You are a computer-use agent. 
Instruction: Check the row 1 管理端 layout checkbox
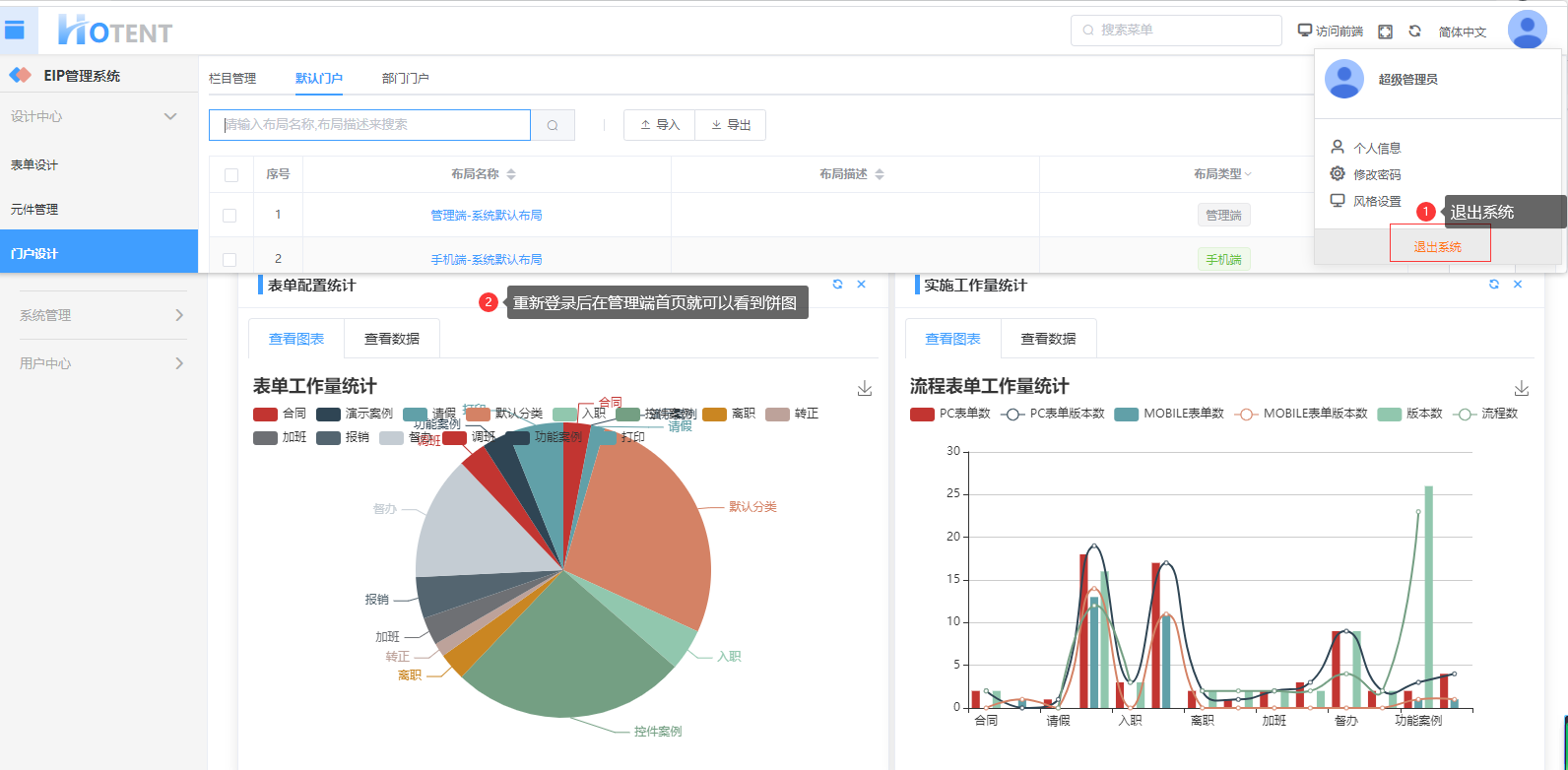[x=229, y=215]
